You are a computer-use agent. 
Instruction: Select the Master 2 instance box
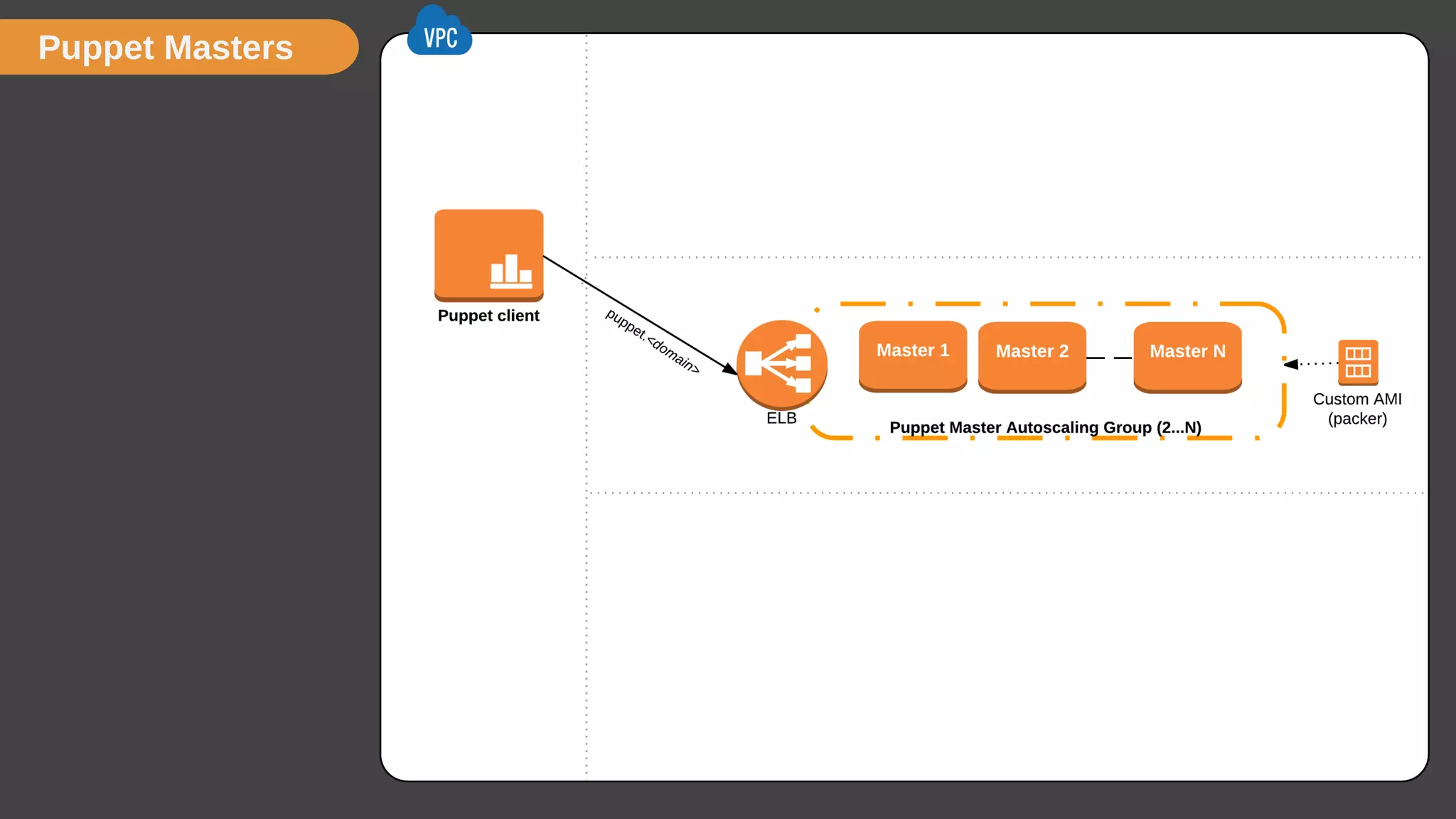tap(1032, 355)
